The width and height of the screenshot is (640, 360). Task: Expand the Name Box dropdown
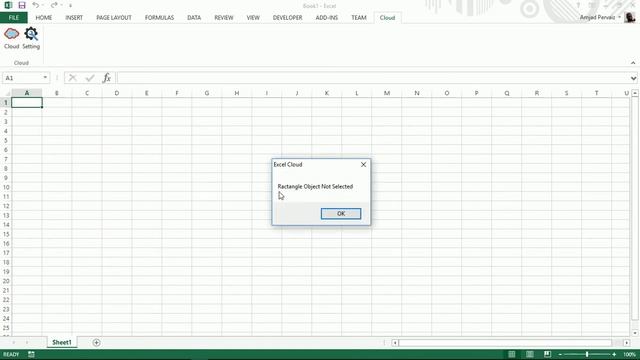[x=45, y=78]
